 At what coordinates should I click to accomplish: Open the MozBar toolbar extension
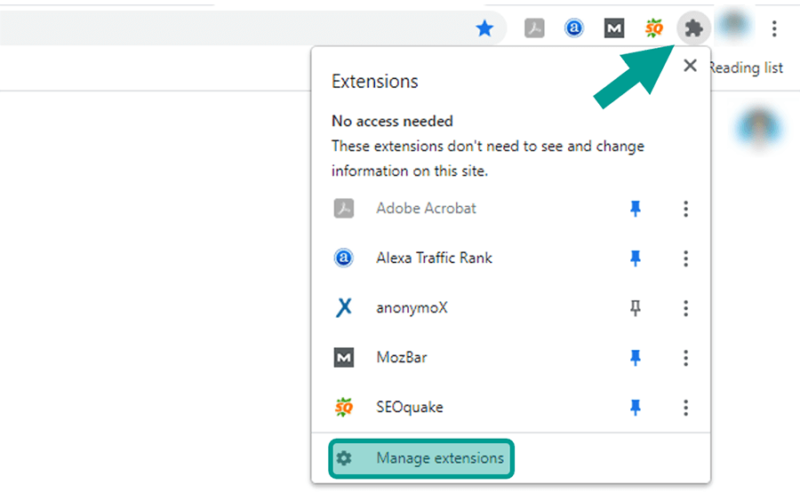point(614,28)
